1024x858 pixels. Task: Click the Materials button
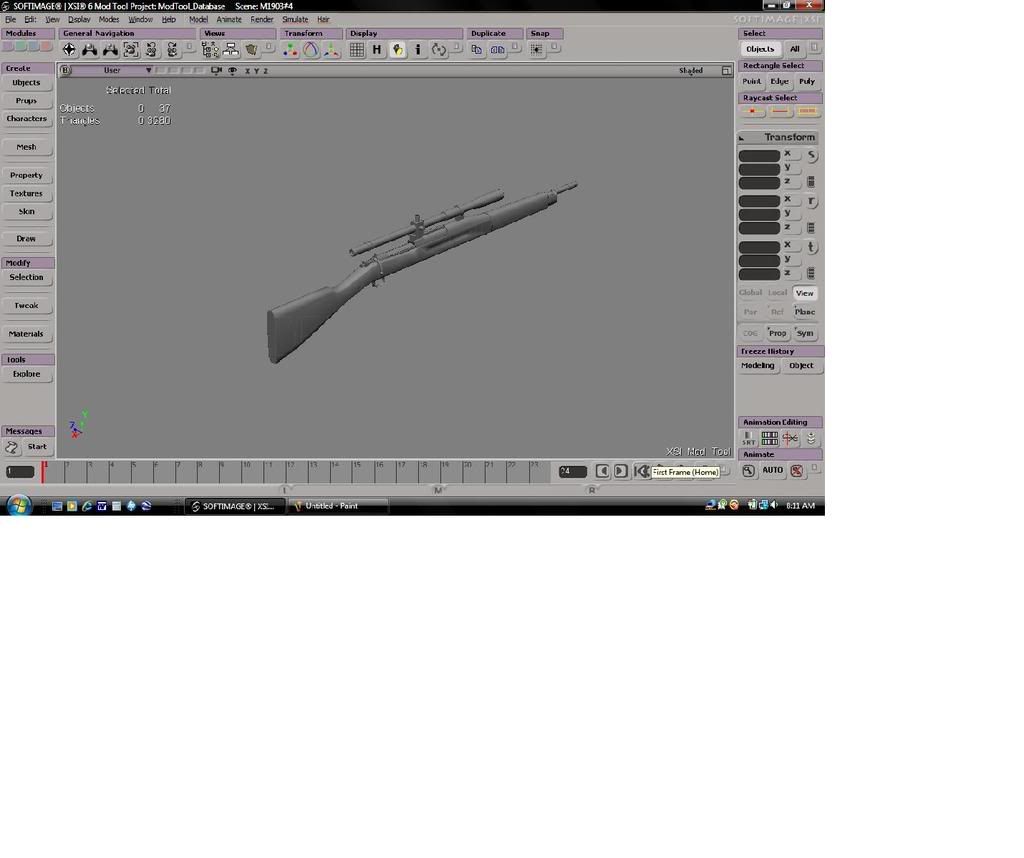tap(26, 334)
